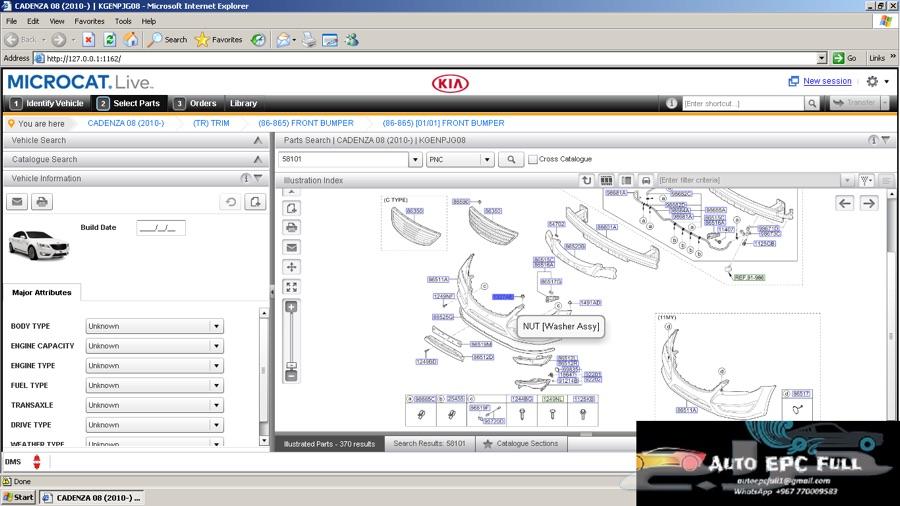The width and height of the screenshot is (900, 506).
Task: Open the Identify Vehicle tab
Action: [x=48, y=103]
